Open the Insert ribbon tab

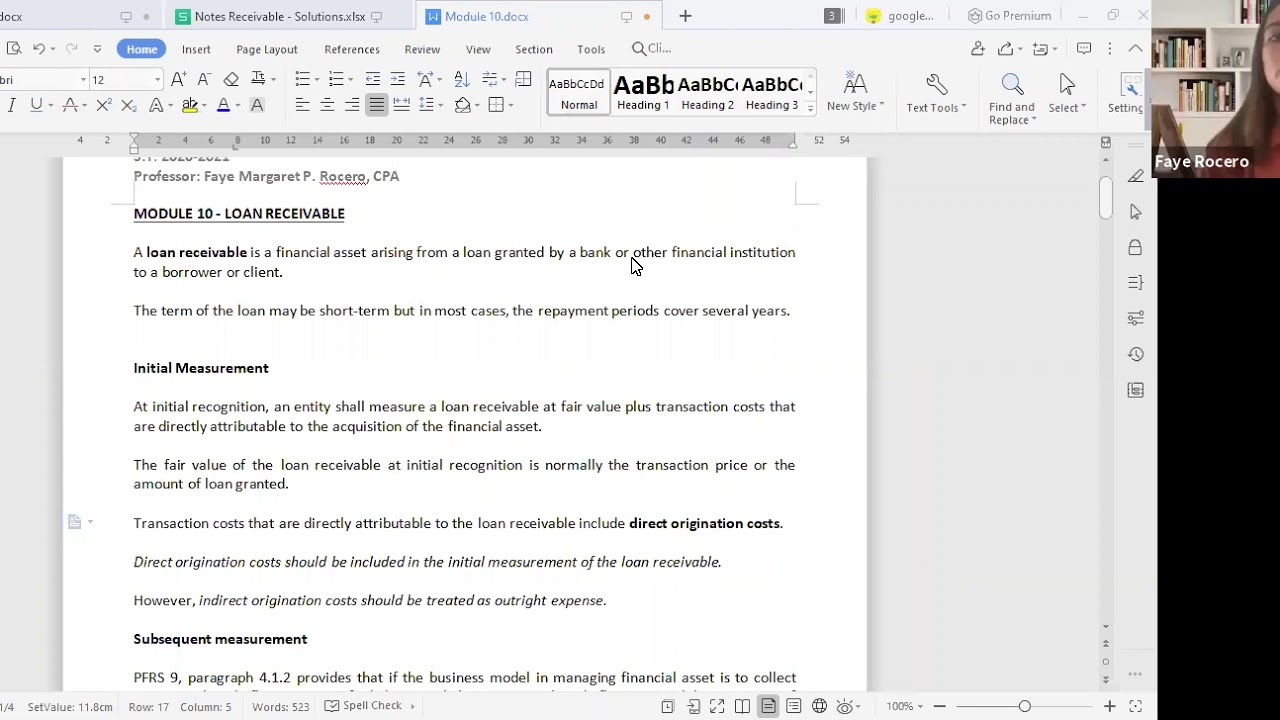click(x=196, y=49)
